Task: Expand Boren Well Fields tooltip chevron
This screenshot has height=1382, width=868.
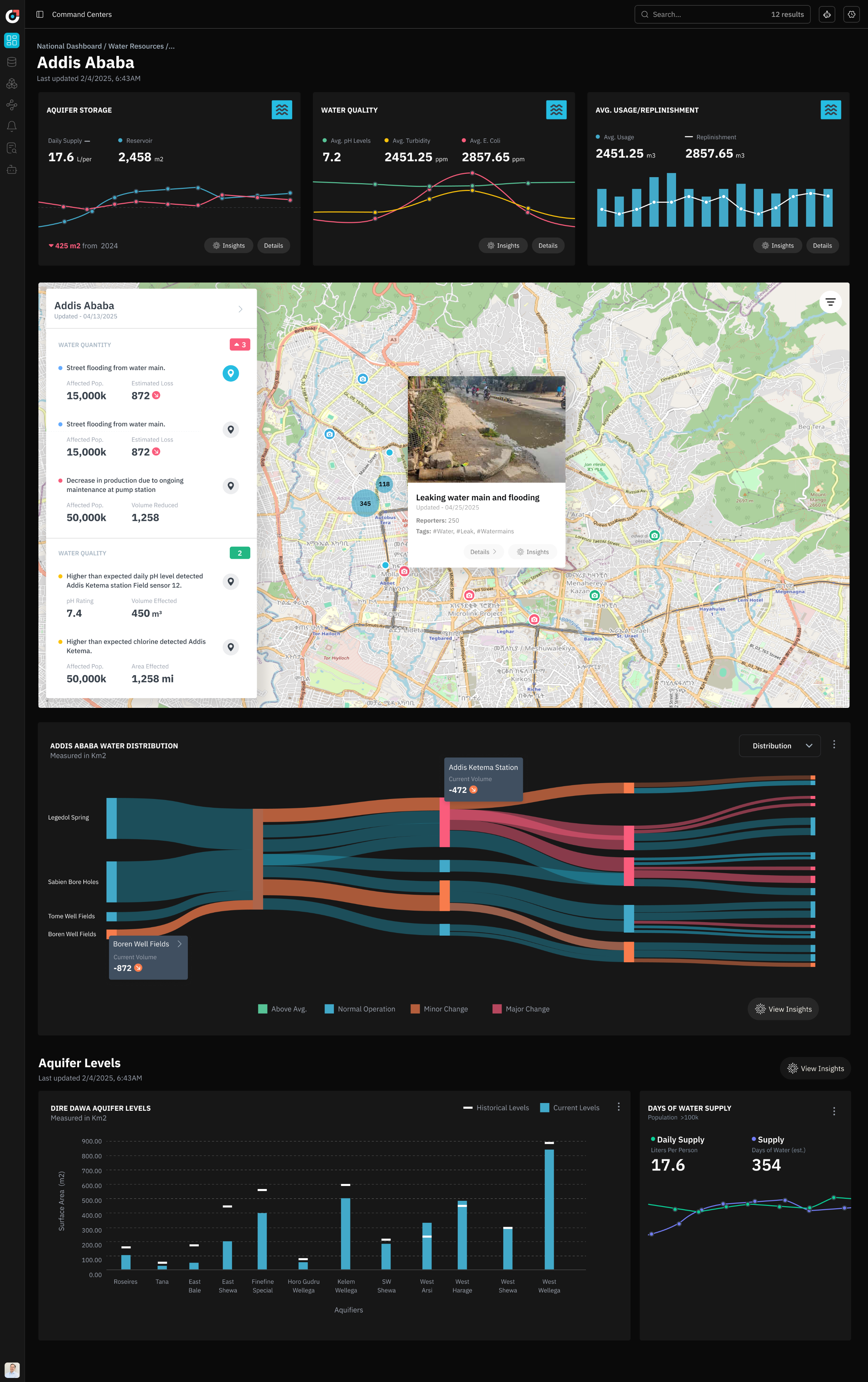Action: [179, 943]
